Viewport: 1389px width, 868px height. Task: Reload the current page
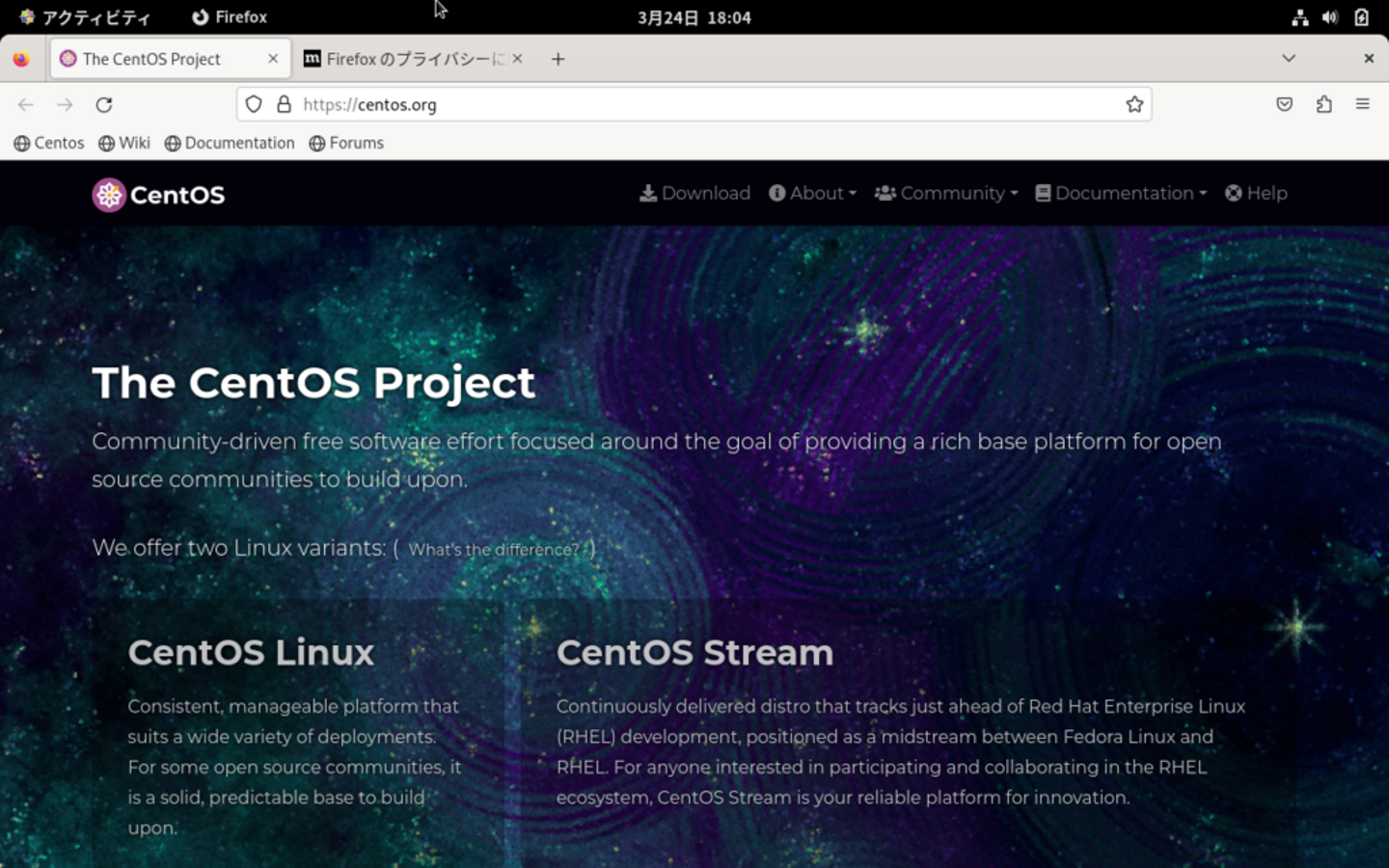click(104, 104)
